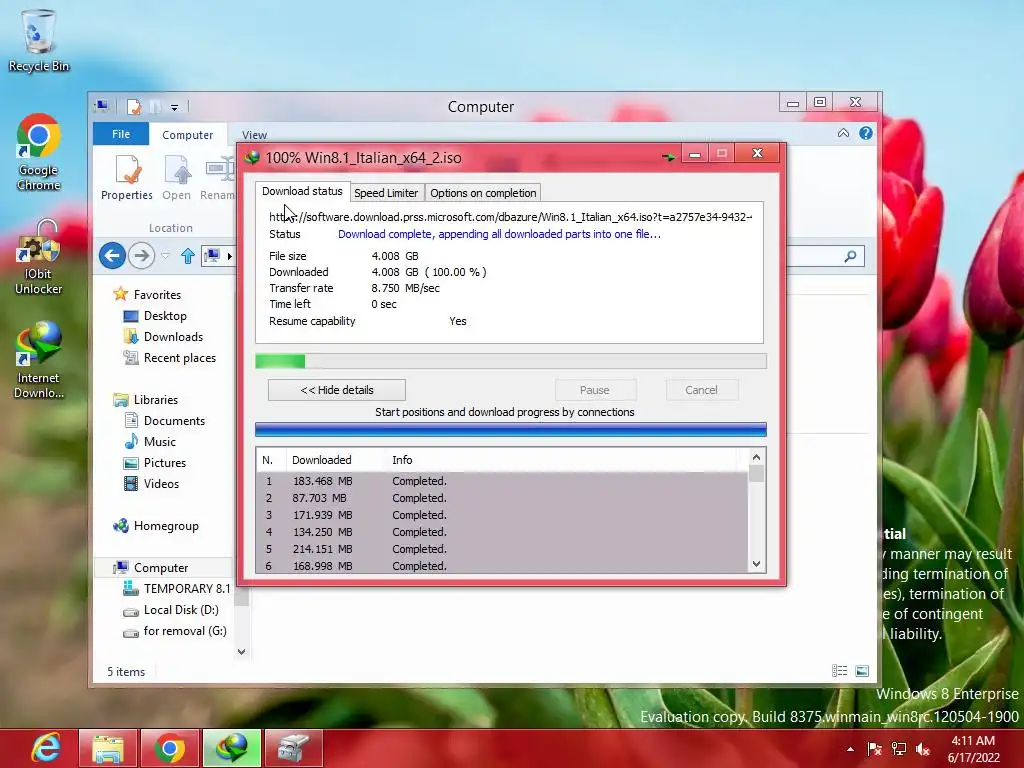Switch to the Speed Limiter tab

386,193
